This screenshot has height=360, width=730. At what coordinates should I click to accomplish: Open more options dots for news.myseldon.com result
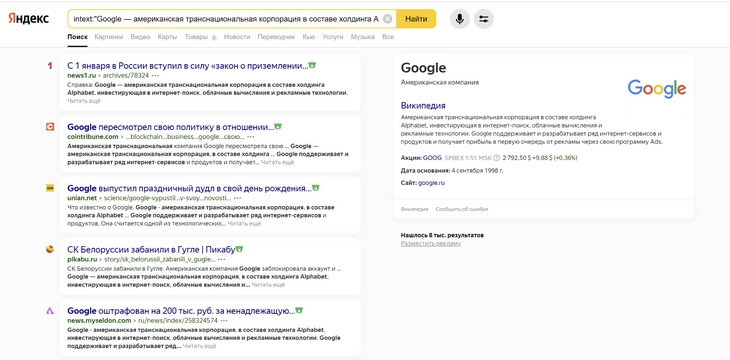click(x=224, y=321)
